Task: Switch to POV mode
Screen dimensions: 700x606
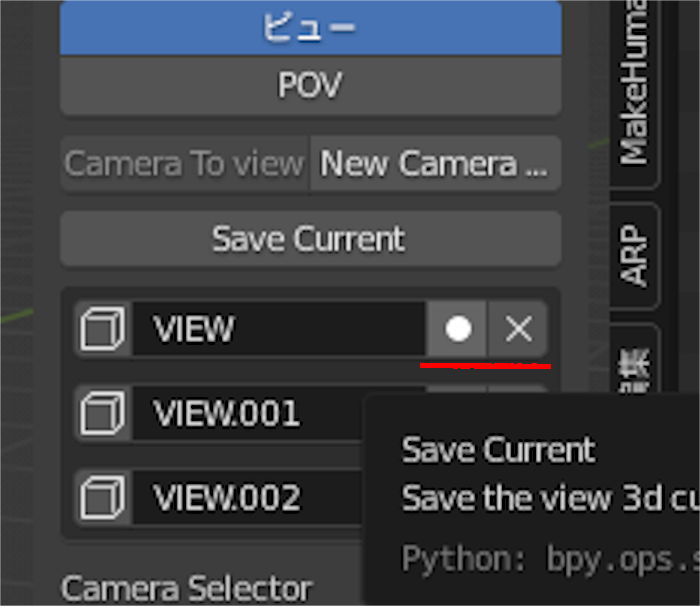Action: [310, 86]
